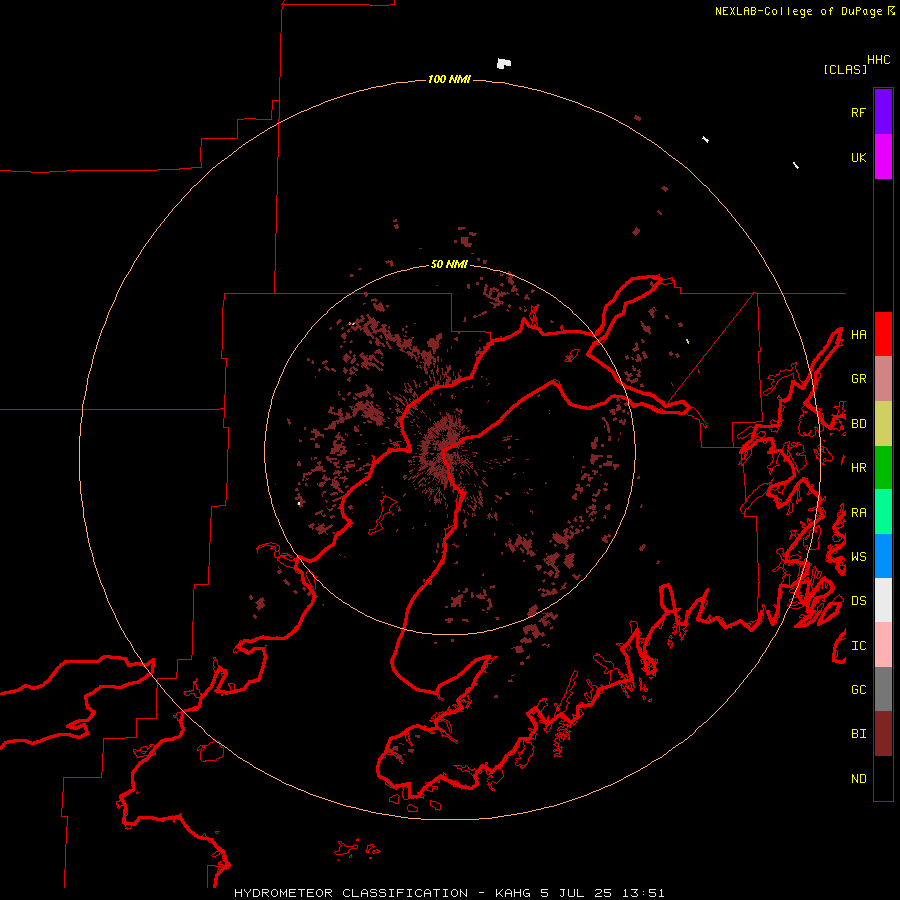Click the GR legend label
Image resolution: width=900 pixels, height=900 pixels.
click(859, 379)
